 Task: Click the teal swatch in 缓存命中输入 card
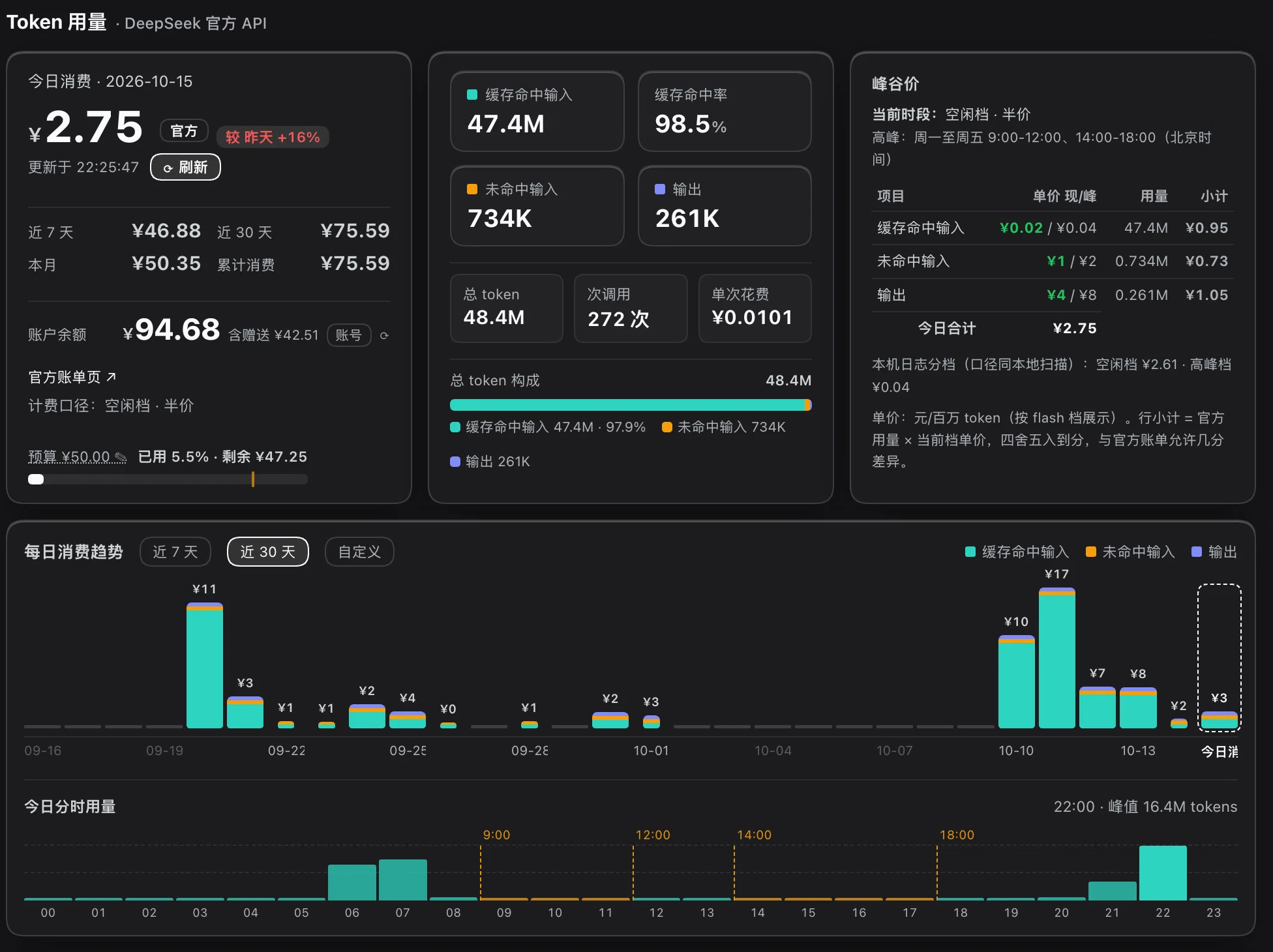472,95
